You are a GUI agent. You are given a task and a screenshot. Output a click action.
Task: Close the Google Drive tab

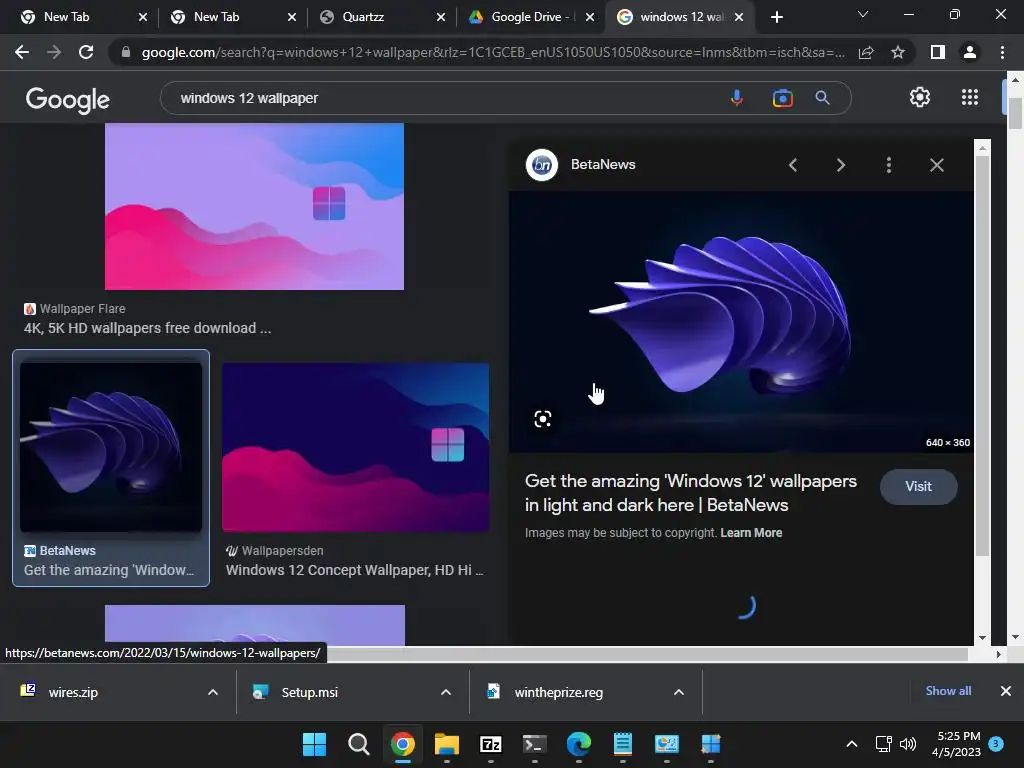590,17
